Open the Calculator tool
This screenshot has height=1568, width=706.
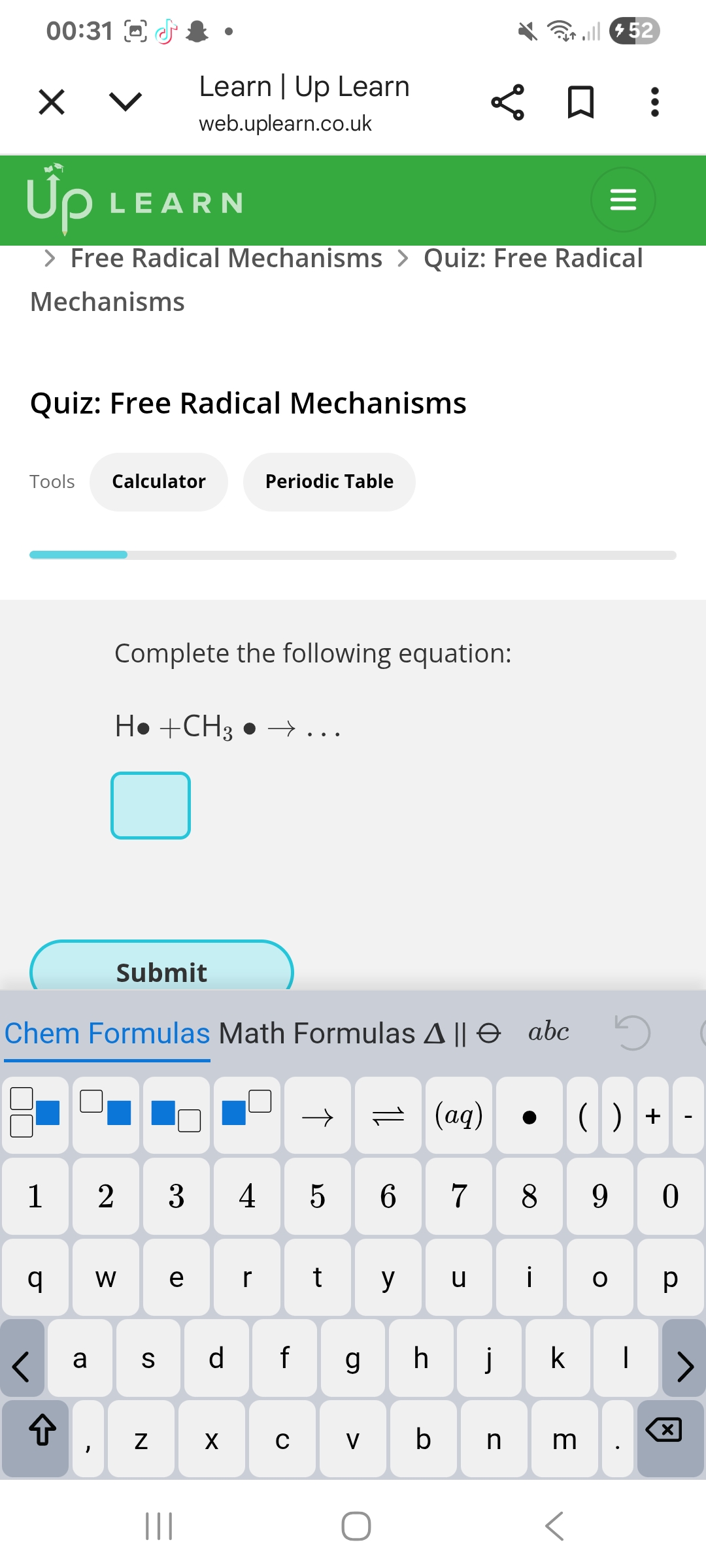[159, 482]
